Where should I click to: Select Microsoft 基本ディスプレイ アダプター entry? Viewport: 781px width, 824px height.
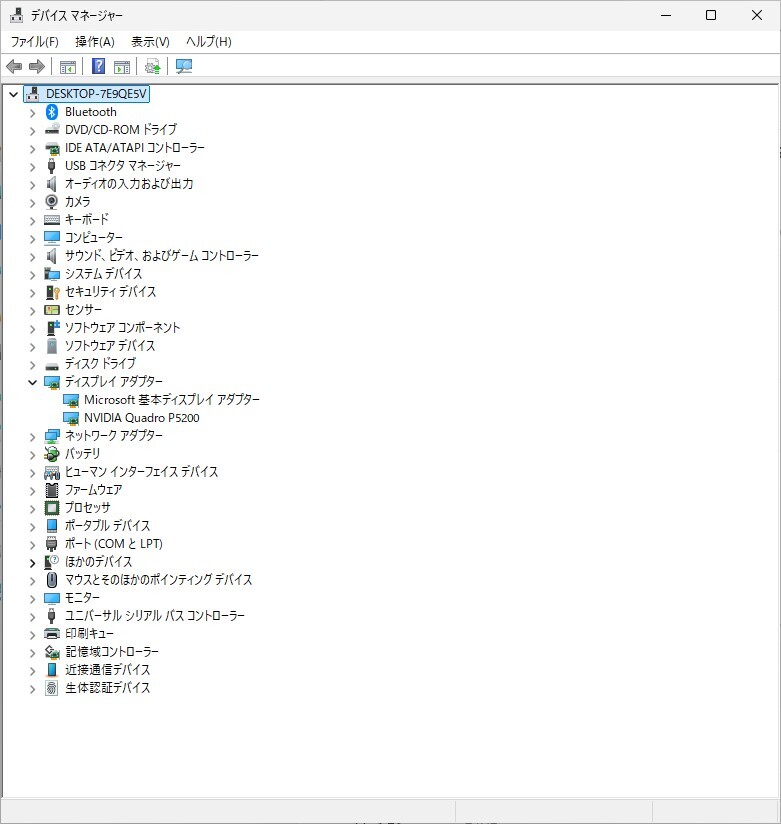point(172,400)
